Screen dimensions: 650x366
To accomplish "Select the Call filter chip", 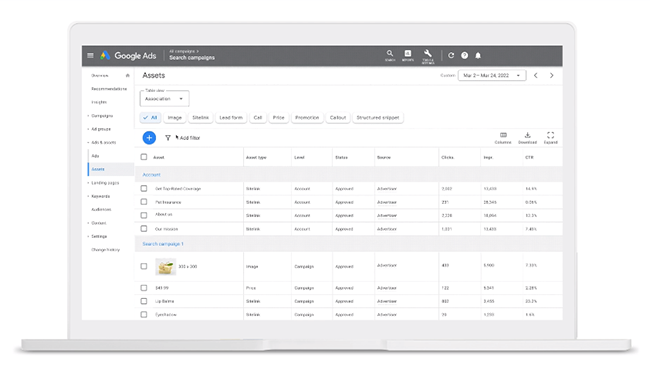I will coord(258,118).
